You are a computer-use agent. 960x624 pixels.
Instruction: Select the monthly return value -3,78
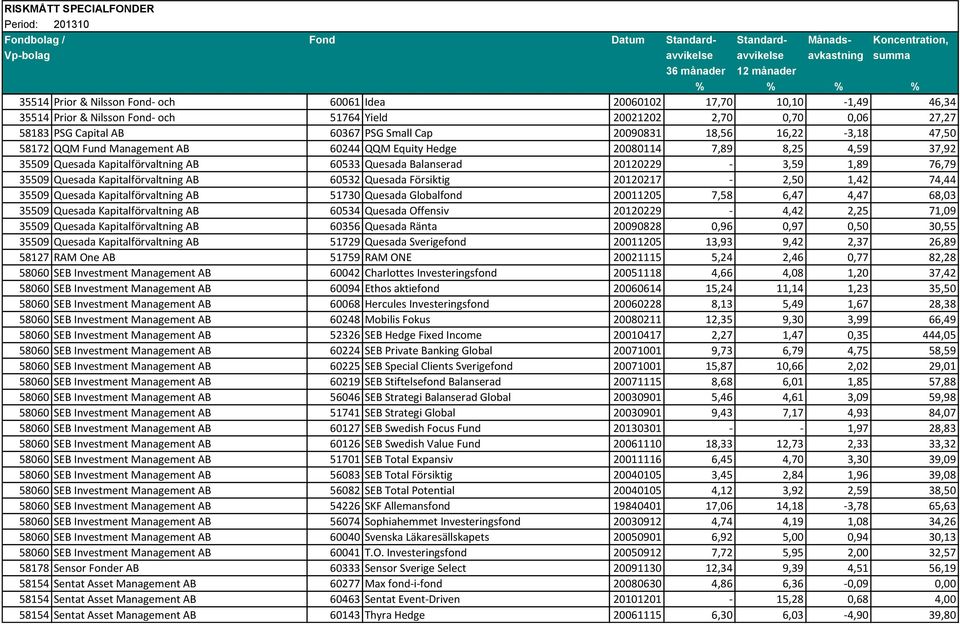point(855,506)
